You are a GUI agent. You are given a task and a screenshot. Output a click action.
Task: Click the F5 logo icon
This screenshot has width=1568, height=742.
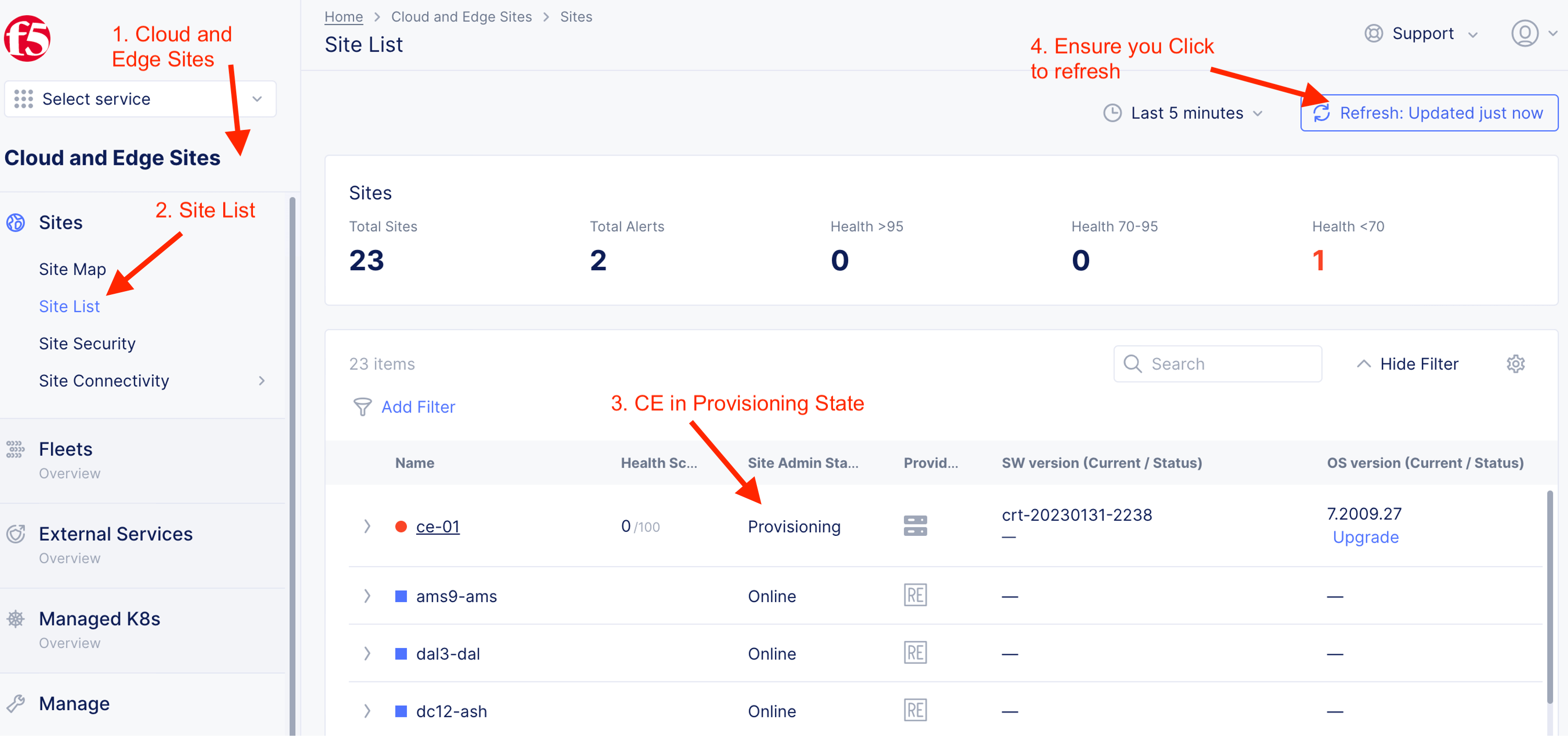pyautogui.click(x=27, y=39)
